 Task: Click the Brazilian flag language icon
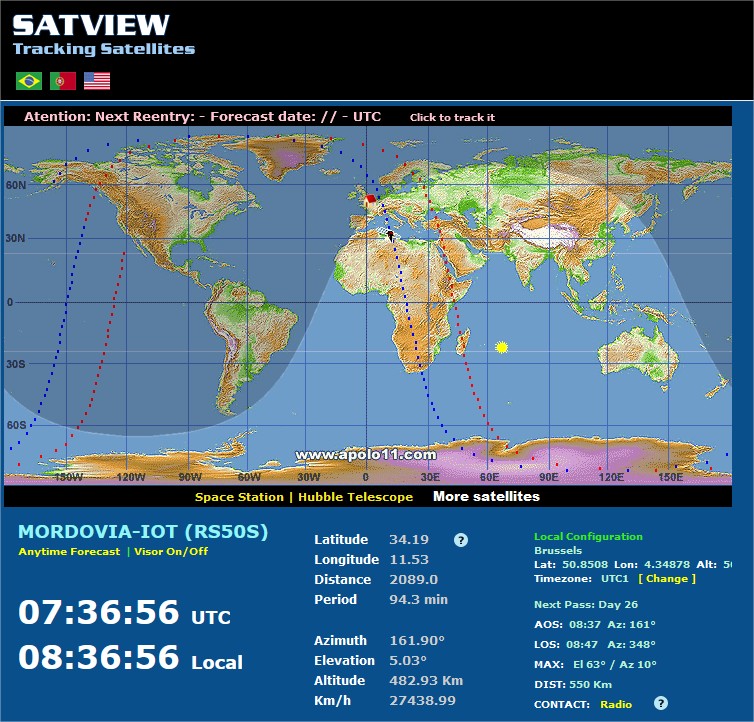29,81
